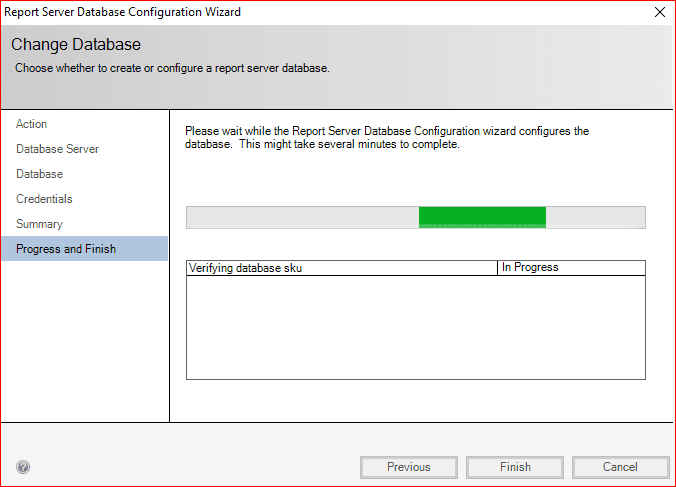Click the Progress and Finish step
The image size is (676, 487).
click(x=66, y=249)
